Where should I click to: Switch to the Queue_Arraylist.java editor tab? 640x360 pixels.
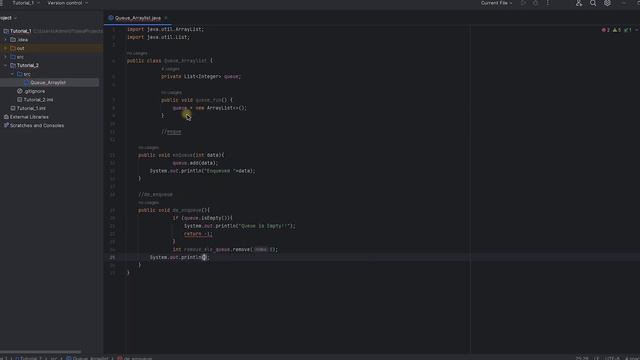coord(138,18)
